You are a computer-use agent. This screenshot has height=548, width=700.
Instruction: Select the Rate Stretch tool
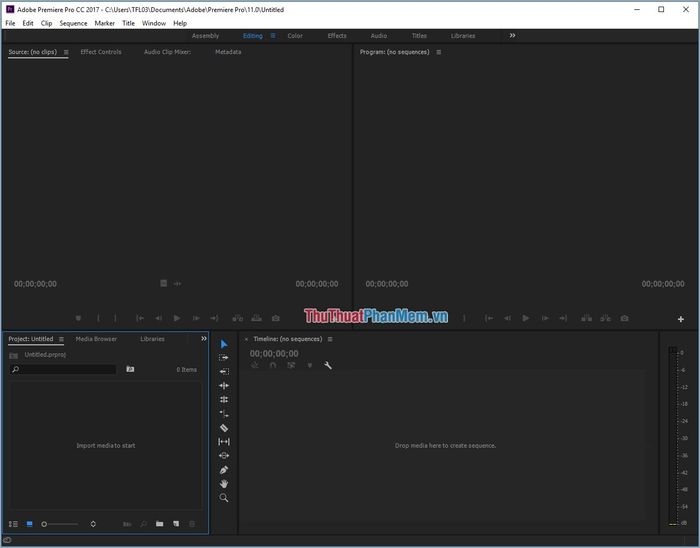pos(224,414)
